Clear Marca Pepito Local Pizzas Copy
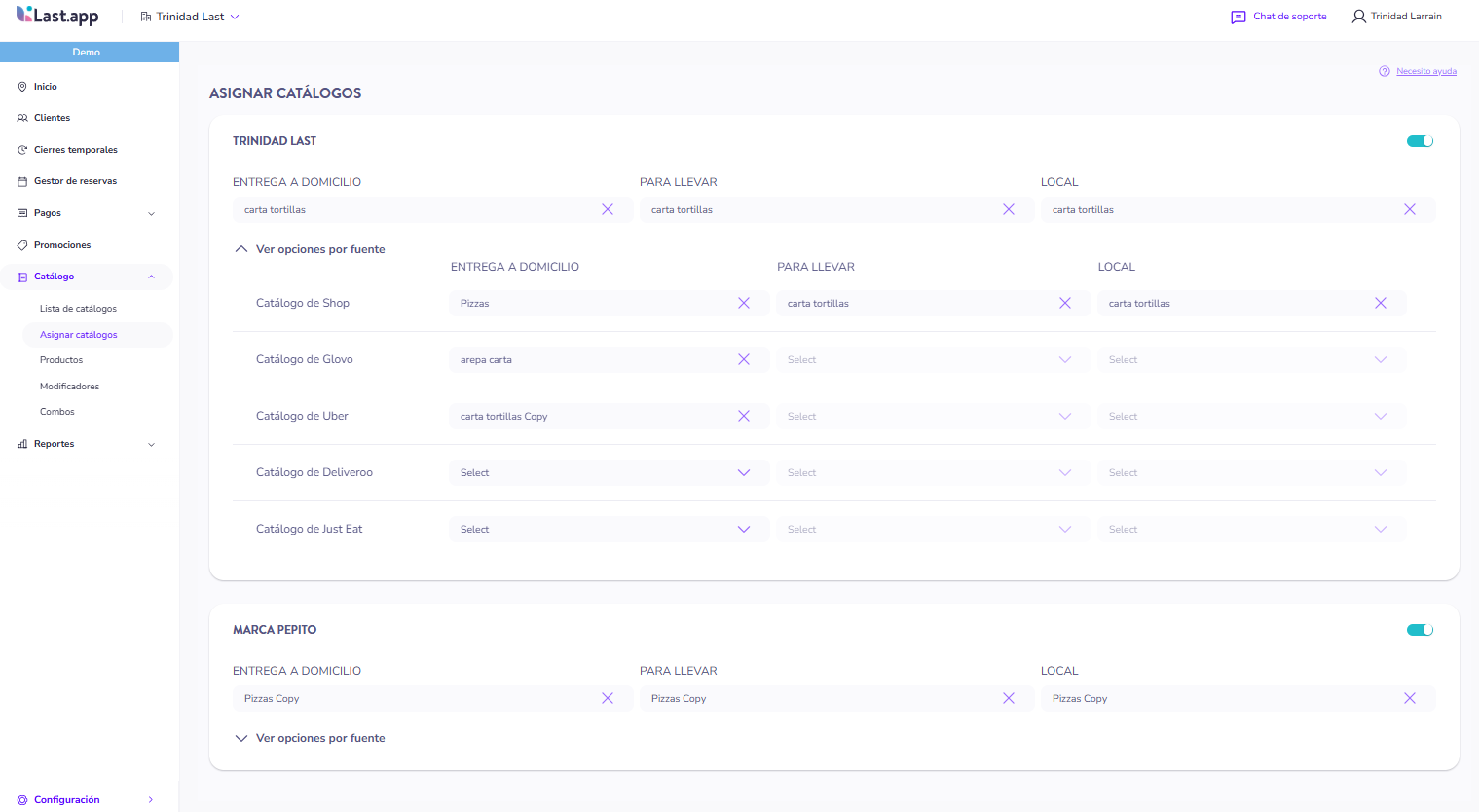Viewport: 1479px width, 812px height. [x=1410, y=698]
